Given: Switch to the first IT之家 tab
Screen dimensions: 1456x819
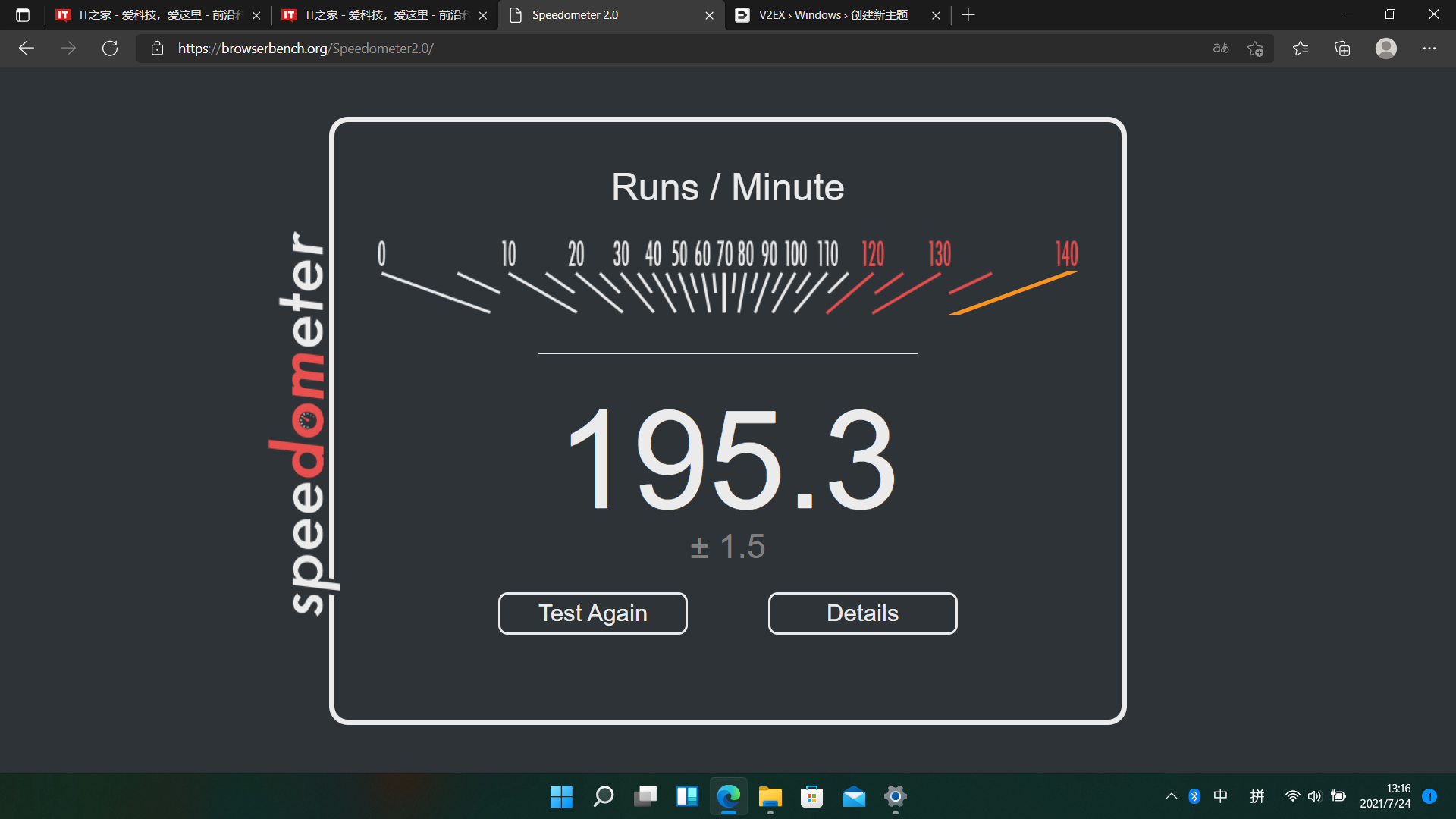Looking at the screenshot, I should coord(152,15).
